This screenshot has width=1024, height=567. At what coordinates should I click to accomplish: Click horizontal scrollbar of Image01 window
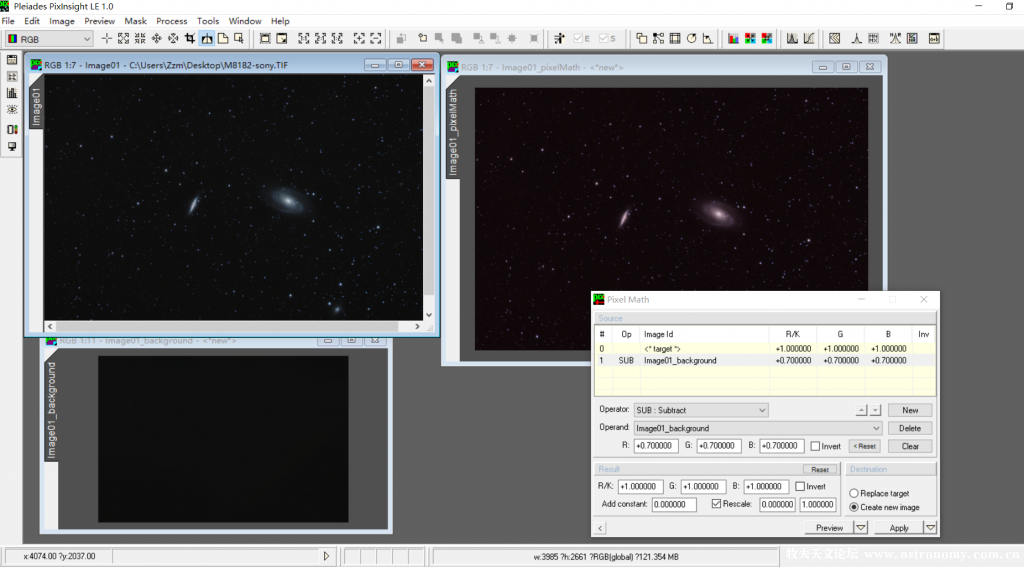[x=234, y=326]
